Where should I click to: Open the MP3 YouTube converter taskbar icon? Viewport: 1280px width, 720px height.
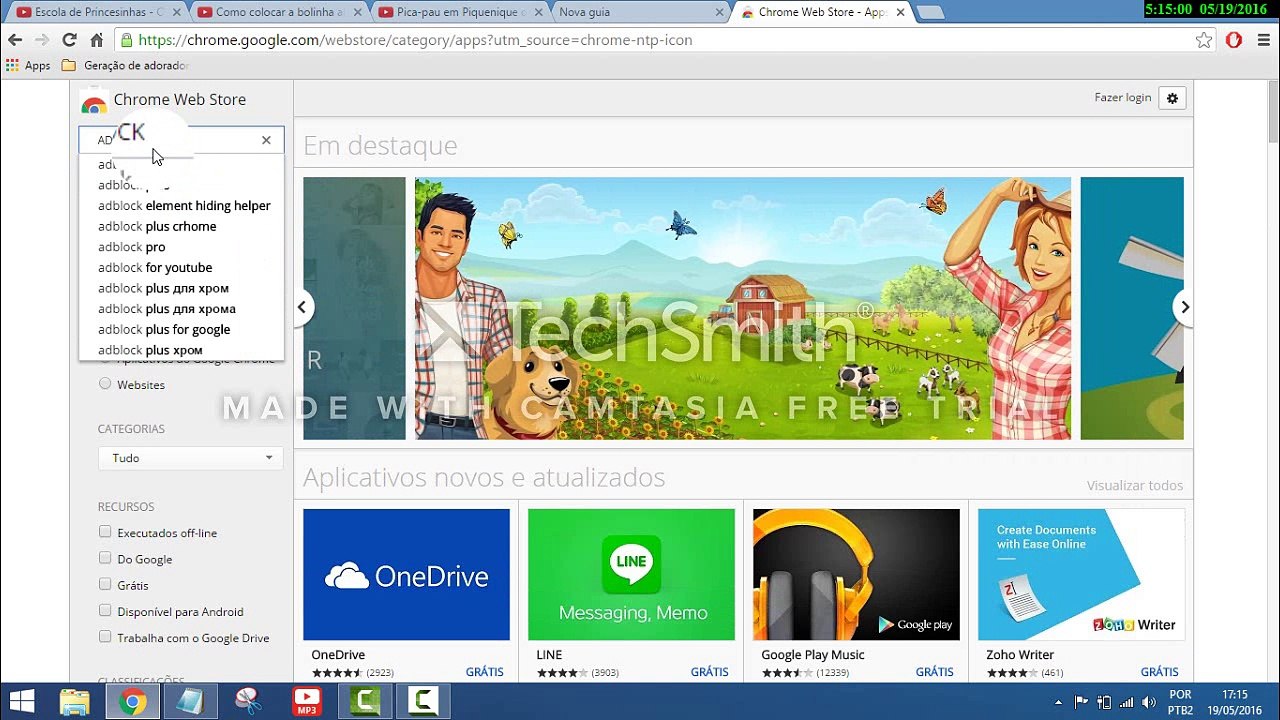(x=307, y=701)
